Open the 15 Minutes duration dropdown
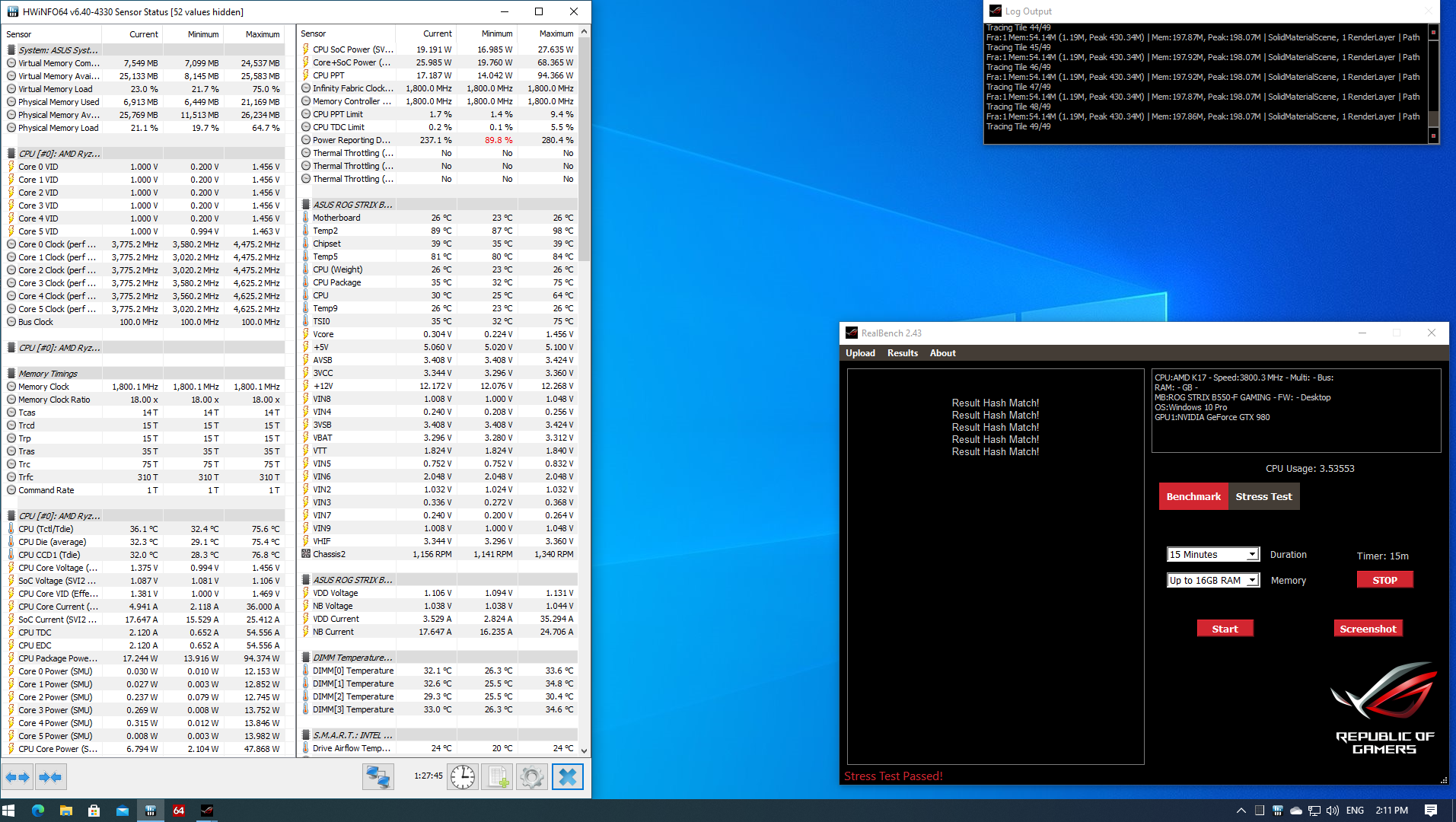This screenshot has height=822, width=1456. (1212, 554)
